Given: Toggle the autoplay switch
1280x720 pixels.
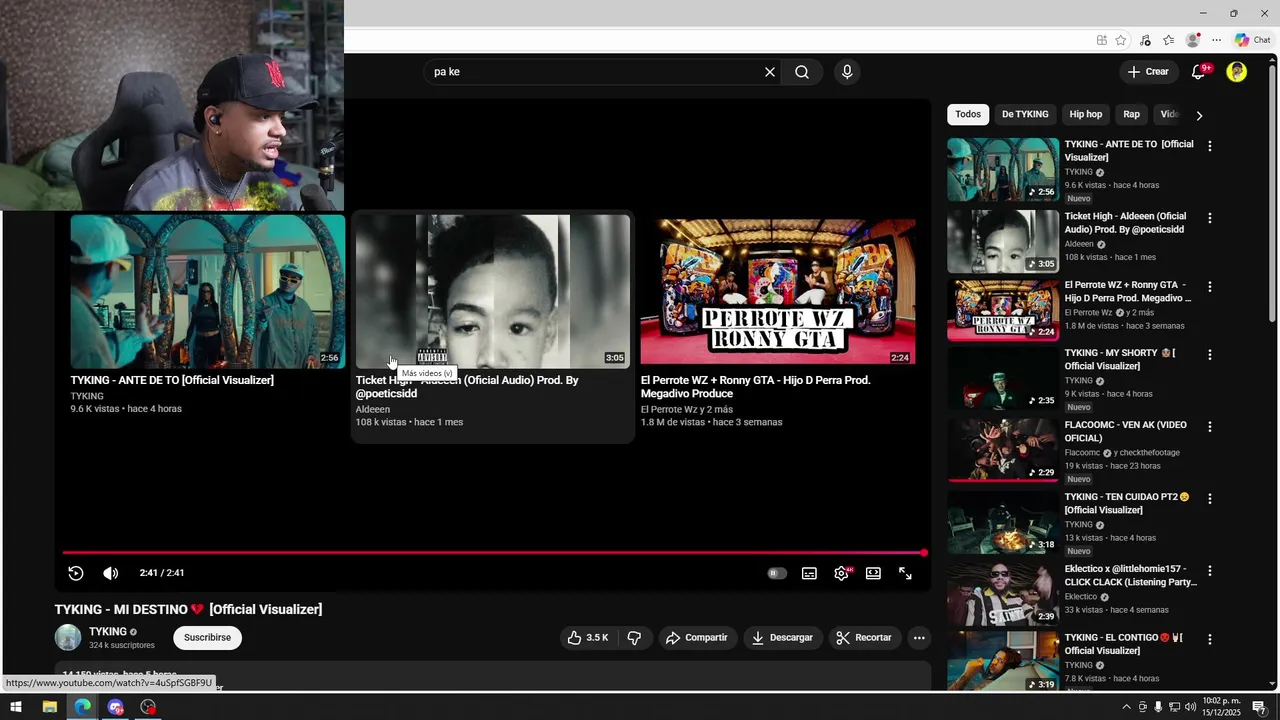Looking at the screenshot, I should [x=777, y=573].
